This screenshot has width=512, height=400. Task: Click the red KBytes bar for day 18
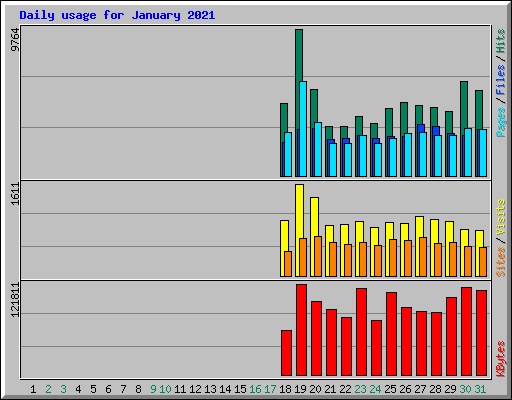click(286, 353)
